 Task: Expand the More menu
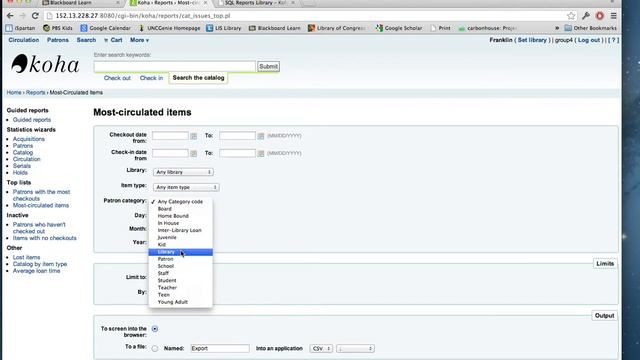(139, 40)
